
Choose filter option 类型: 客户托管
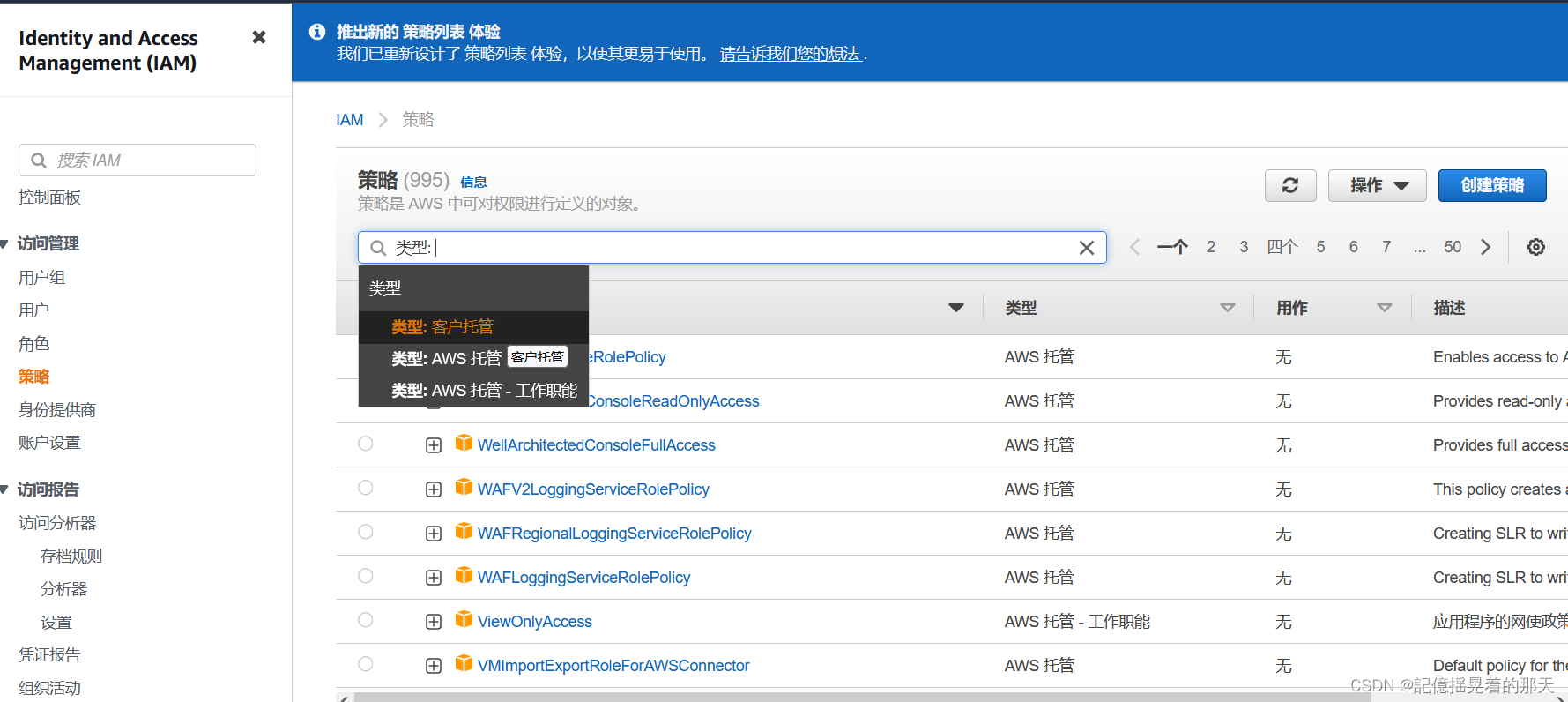pos(473,327)
